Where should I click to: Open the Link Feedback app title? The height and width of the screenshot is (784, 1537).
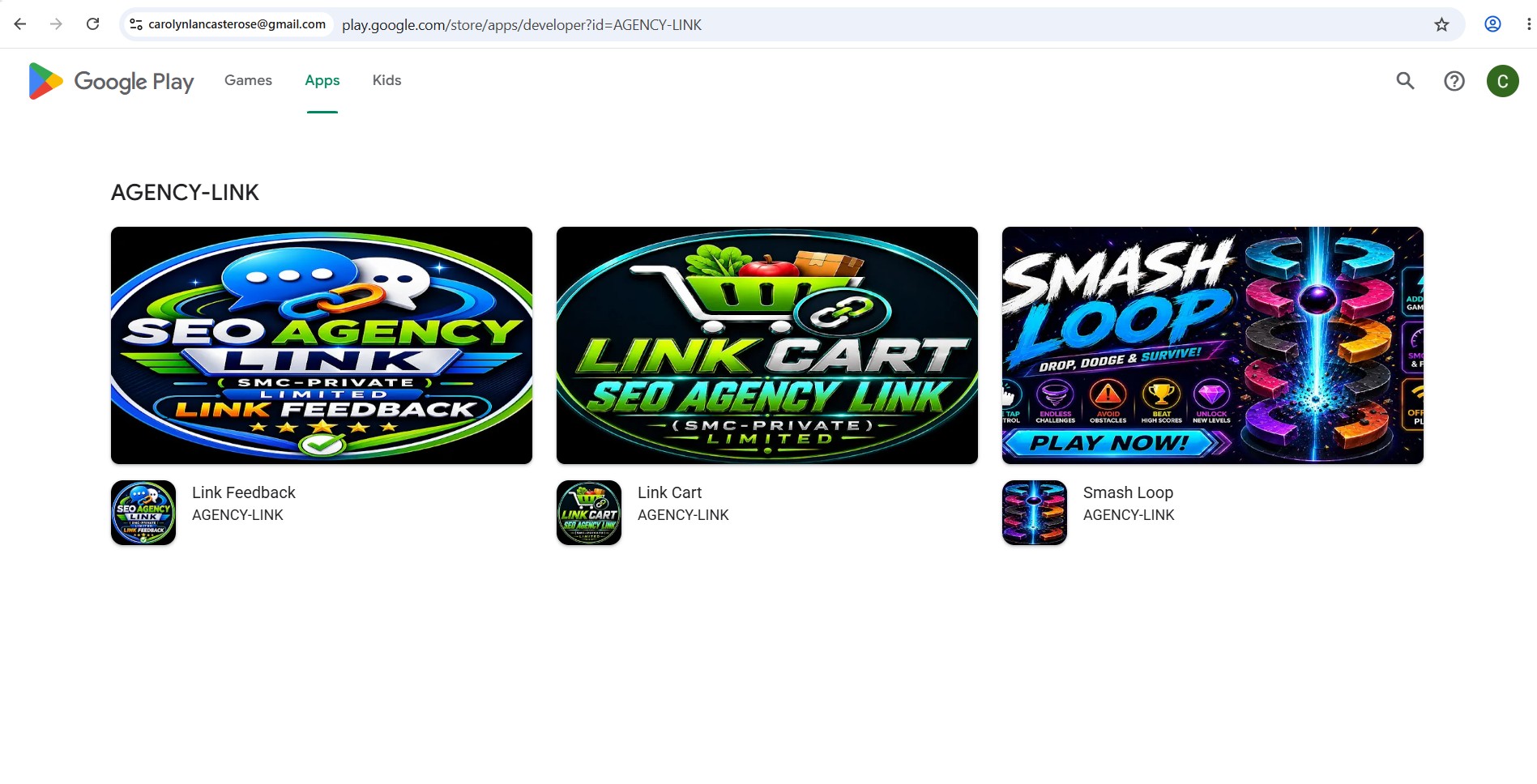click(x=244, y=492)
